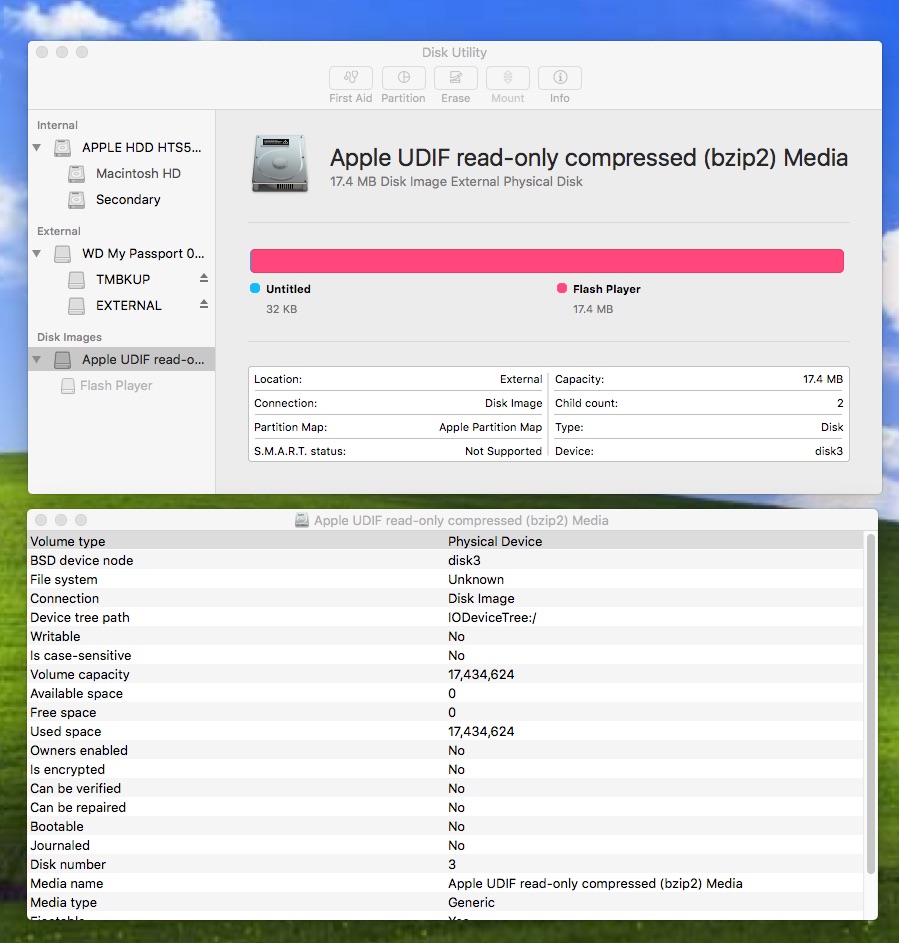Click the Macintosh HD volume icon

(x=76, y=174)
